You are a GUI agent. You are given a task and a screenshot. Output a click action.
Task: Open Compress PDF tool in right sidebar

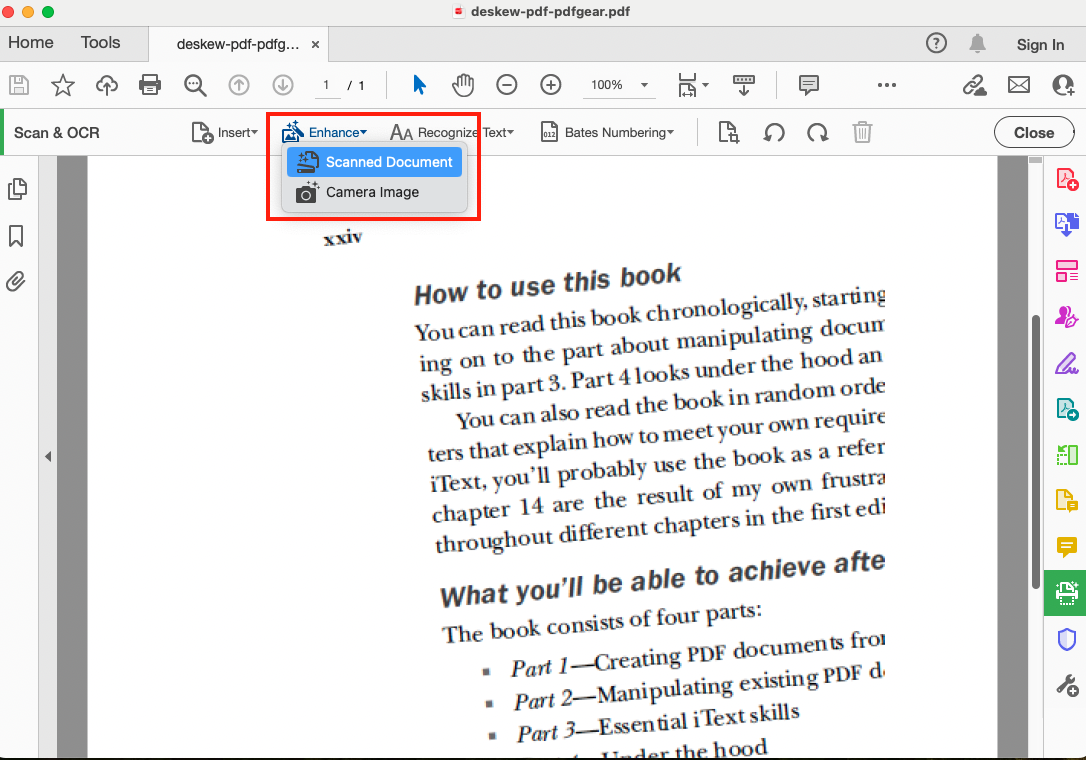(1067, 455)
